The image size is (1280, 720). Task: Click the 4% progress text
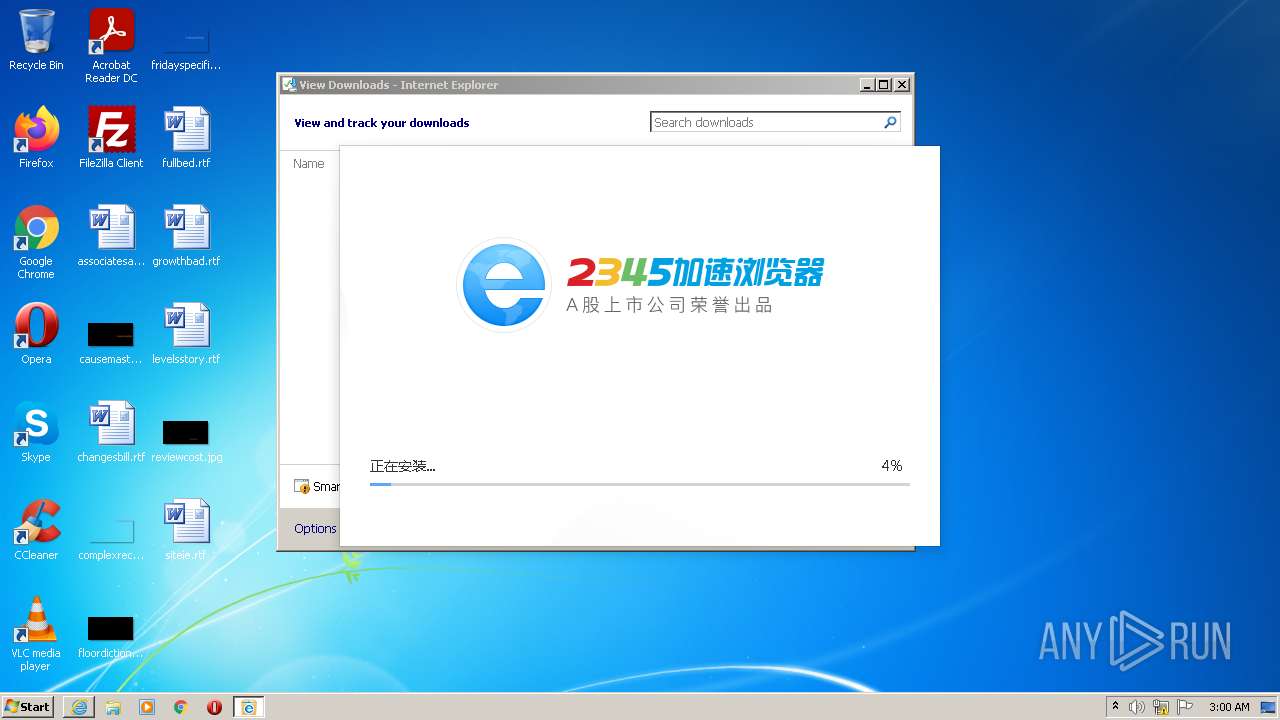tap(891, 466)
